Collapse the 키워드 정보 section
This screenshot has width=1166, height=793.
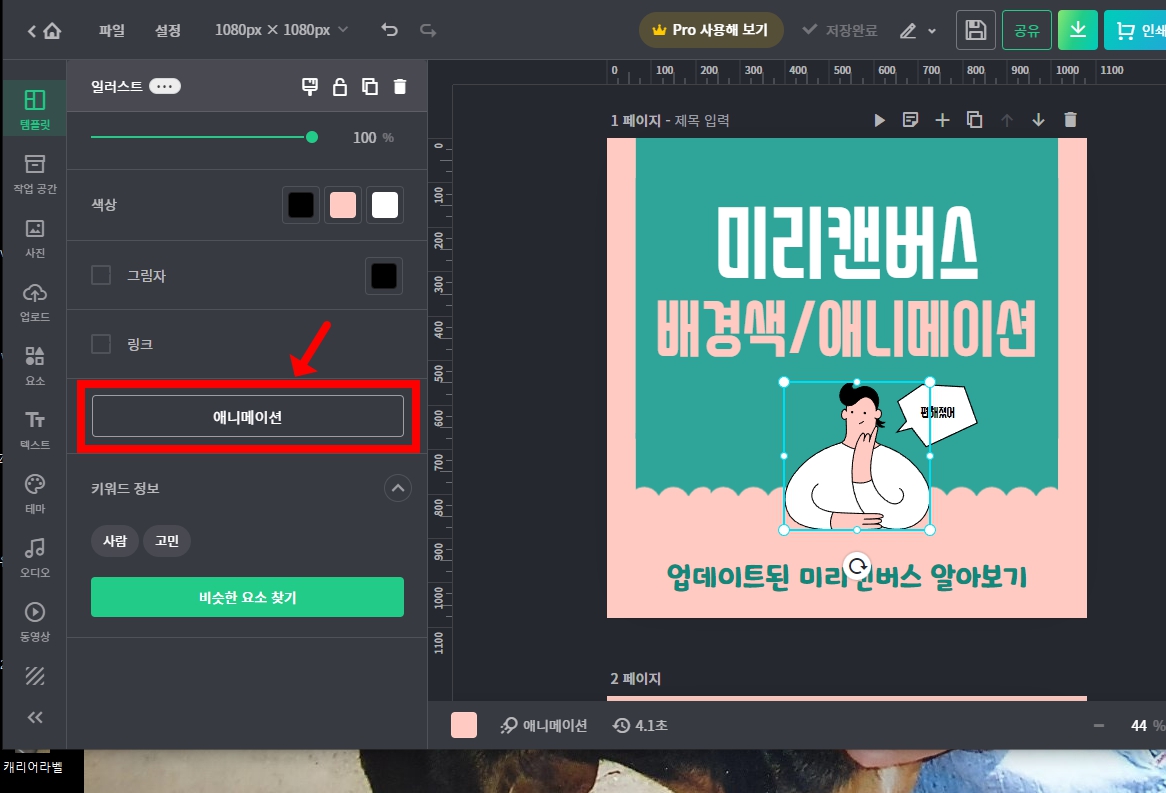397,488
